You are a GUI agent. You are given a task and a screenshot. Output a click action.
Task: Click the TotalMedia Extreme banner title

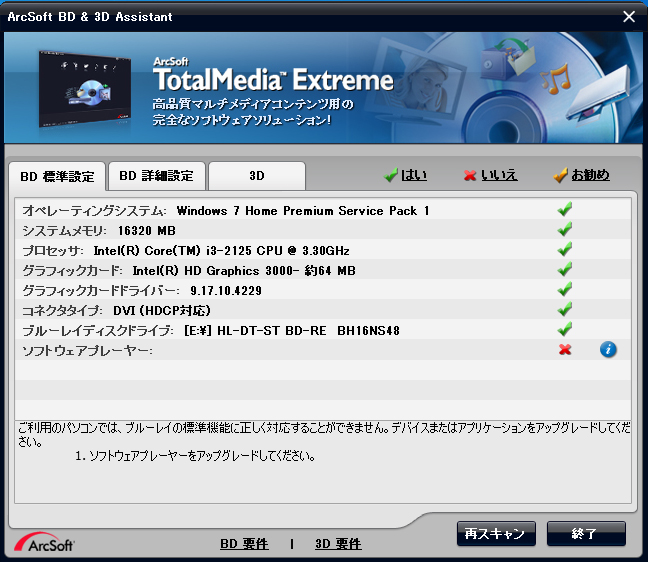tap(273, 79)
